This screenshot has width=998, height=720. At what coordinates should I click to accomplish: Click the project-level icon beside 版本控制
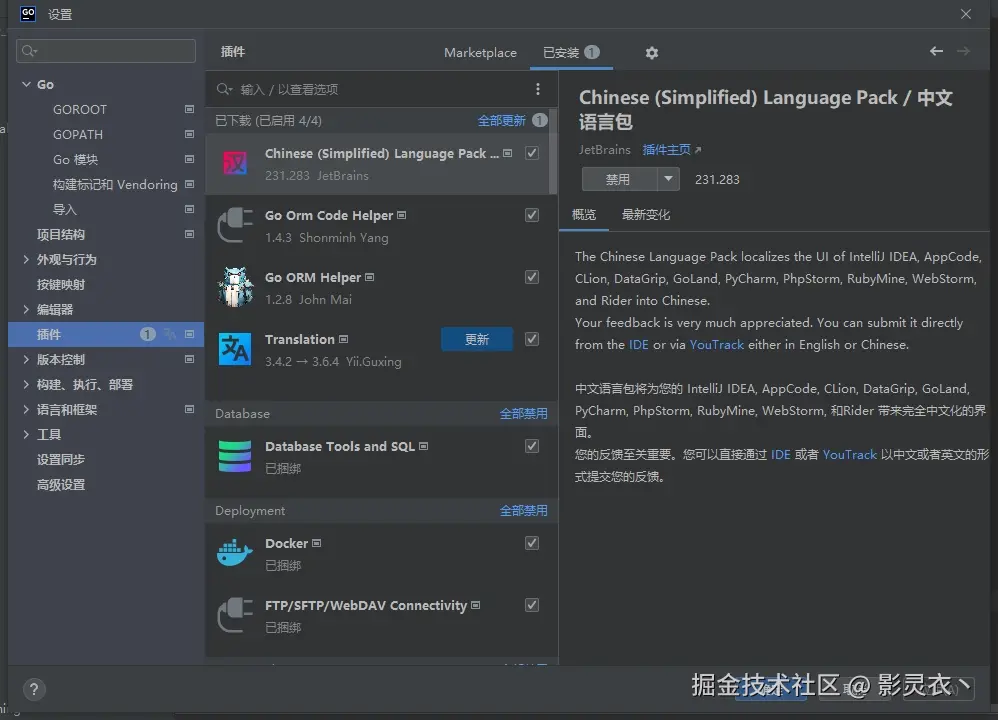189,359
